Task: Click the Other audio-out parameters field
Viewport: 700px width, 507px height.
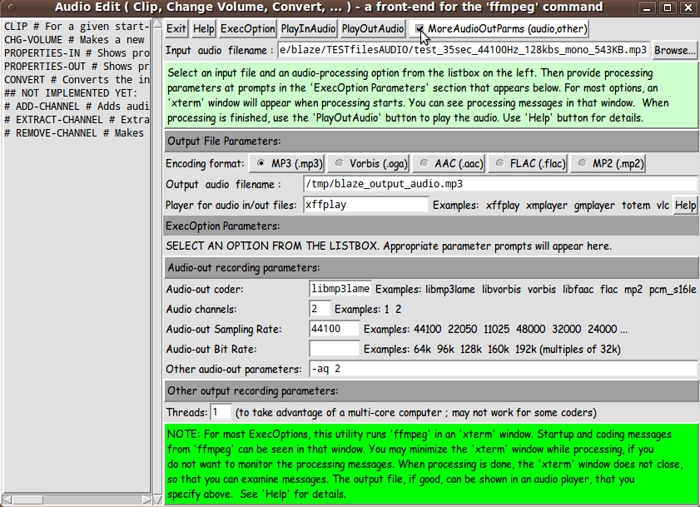Action: click(503, 369)
